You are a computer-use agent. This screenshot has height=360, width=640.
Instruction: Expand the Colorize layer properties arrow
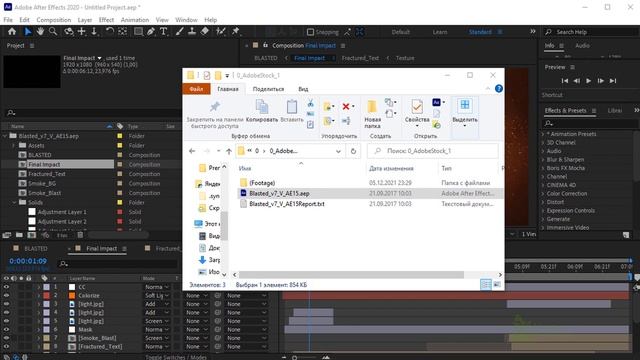pyautogui.click(x=39, y=296)
